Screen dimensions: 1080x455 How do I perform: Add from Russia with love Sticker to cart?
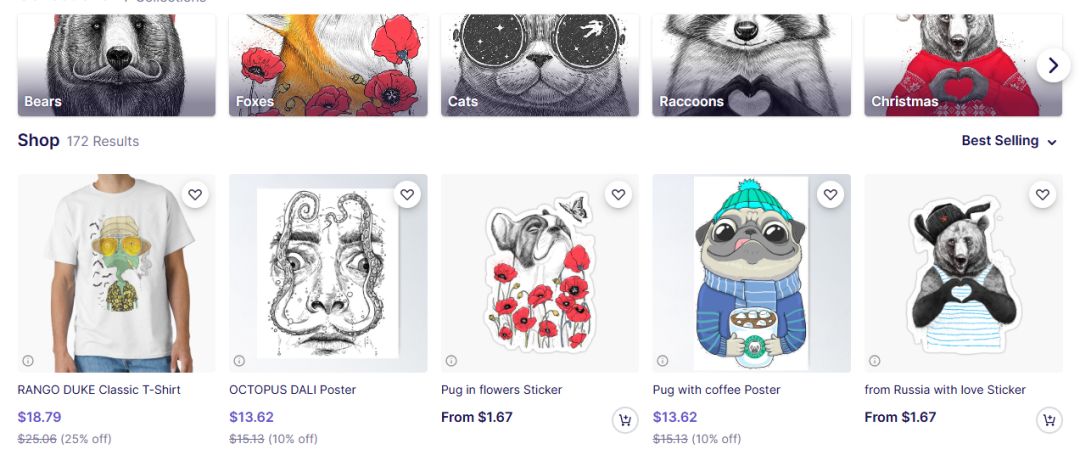click(1049, 421)
